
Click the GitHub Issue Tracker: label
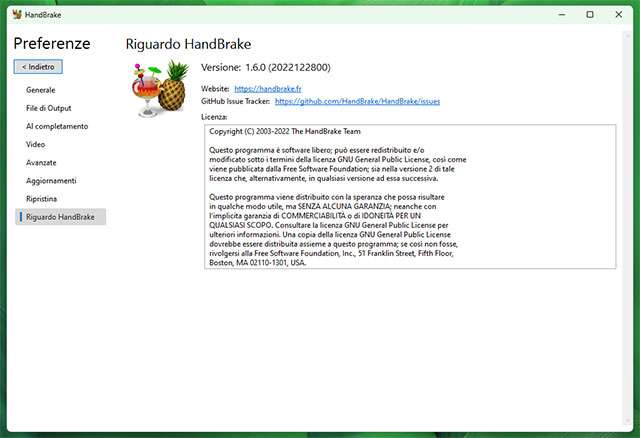pos(236,101)
